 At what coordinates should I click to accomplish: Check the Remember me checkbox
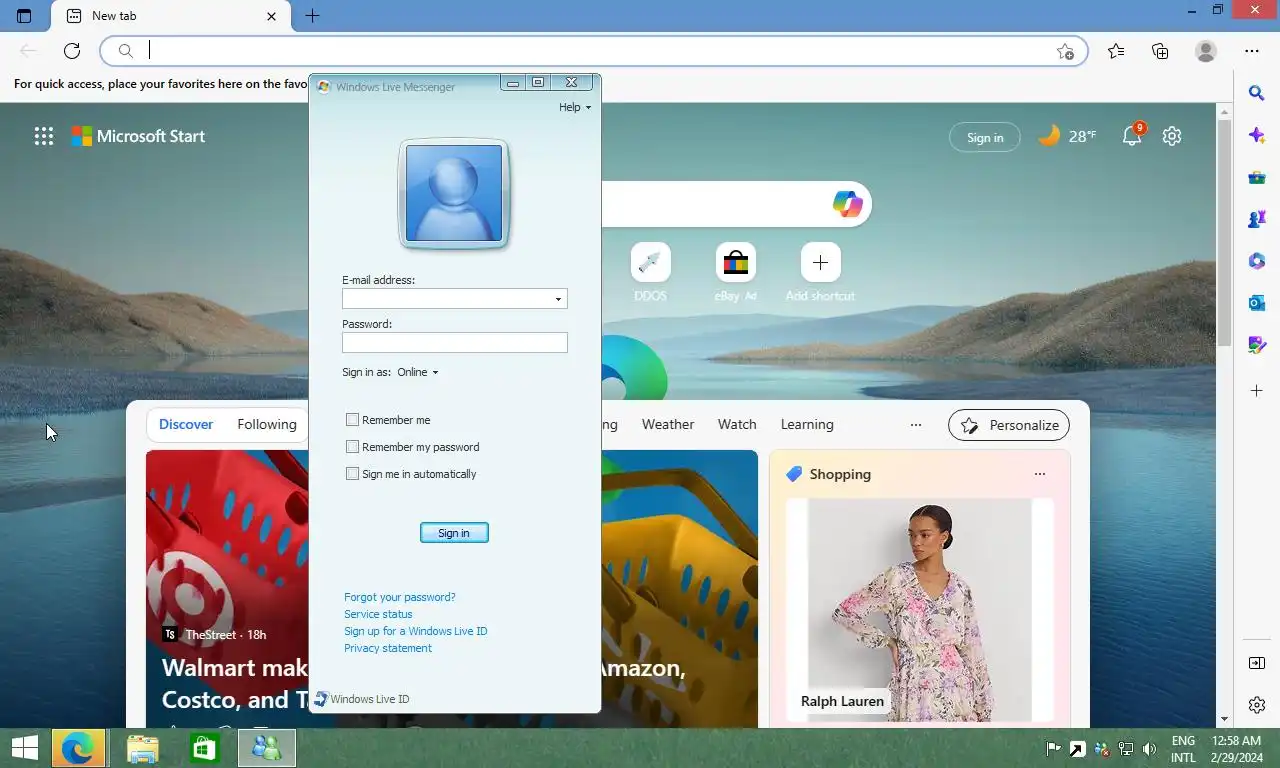[352, 420]
